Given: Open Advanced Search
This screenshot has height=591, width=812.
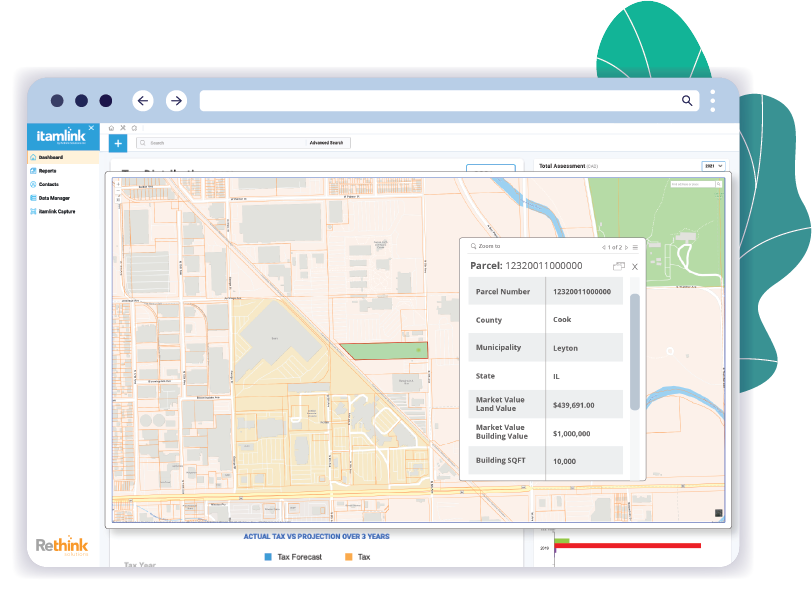Looking at the screenshot, I should point(328,143).
